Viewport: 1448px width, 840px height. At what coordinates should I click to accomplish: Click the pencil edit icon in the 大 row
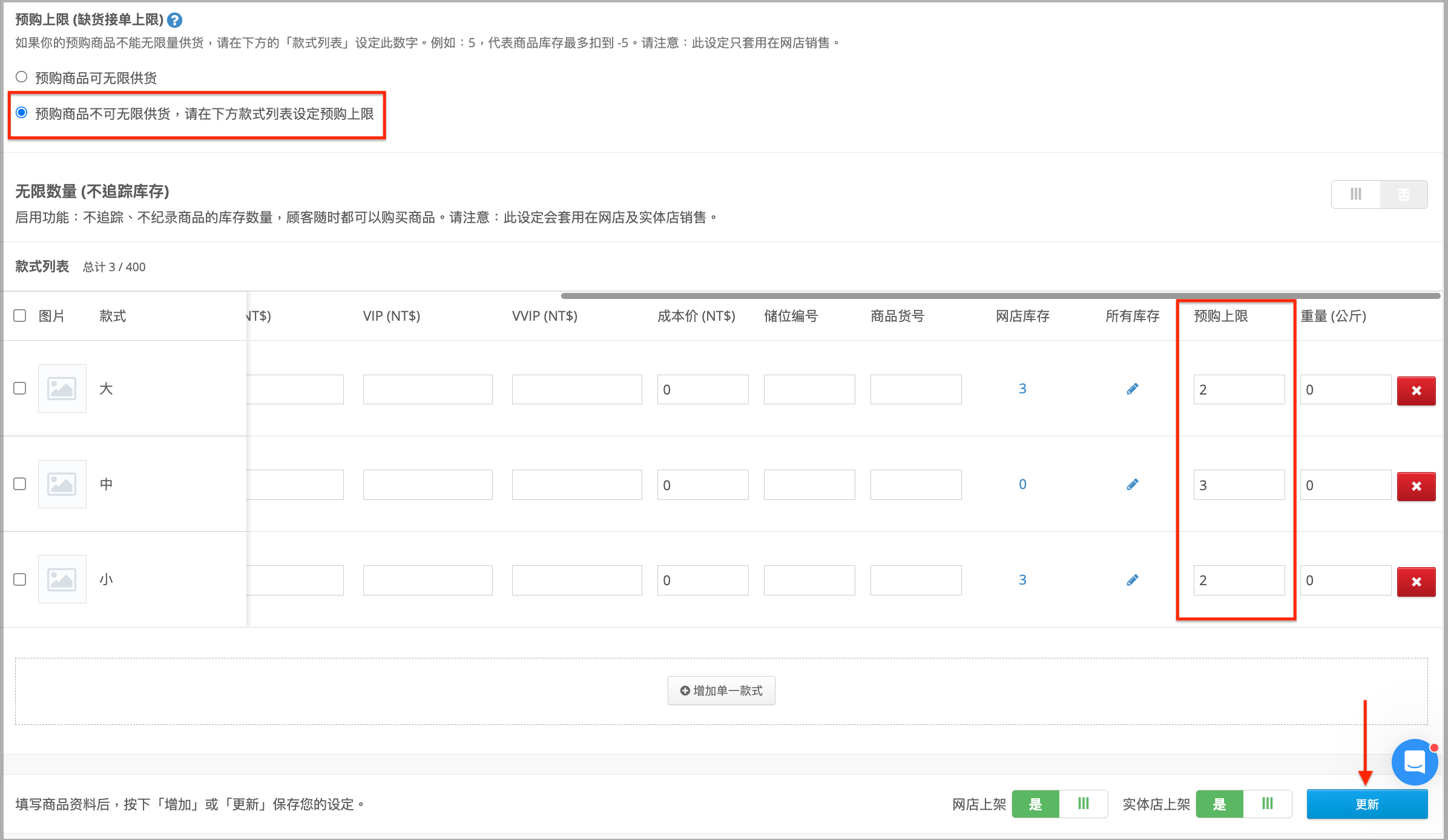(1132, 389)
